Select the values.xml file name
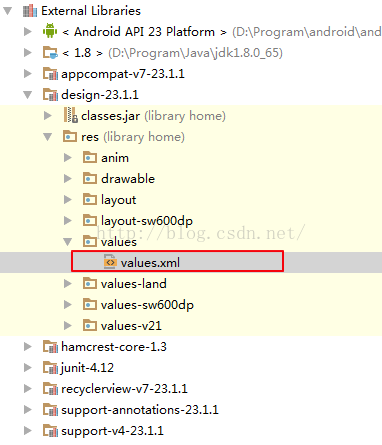The width and height of the screenshot is (382, 445). point(150,263)
